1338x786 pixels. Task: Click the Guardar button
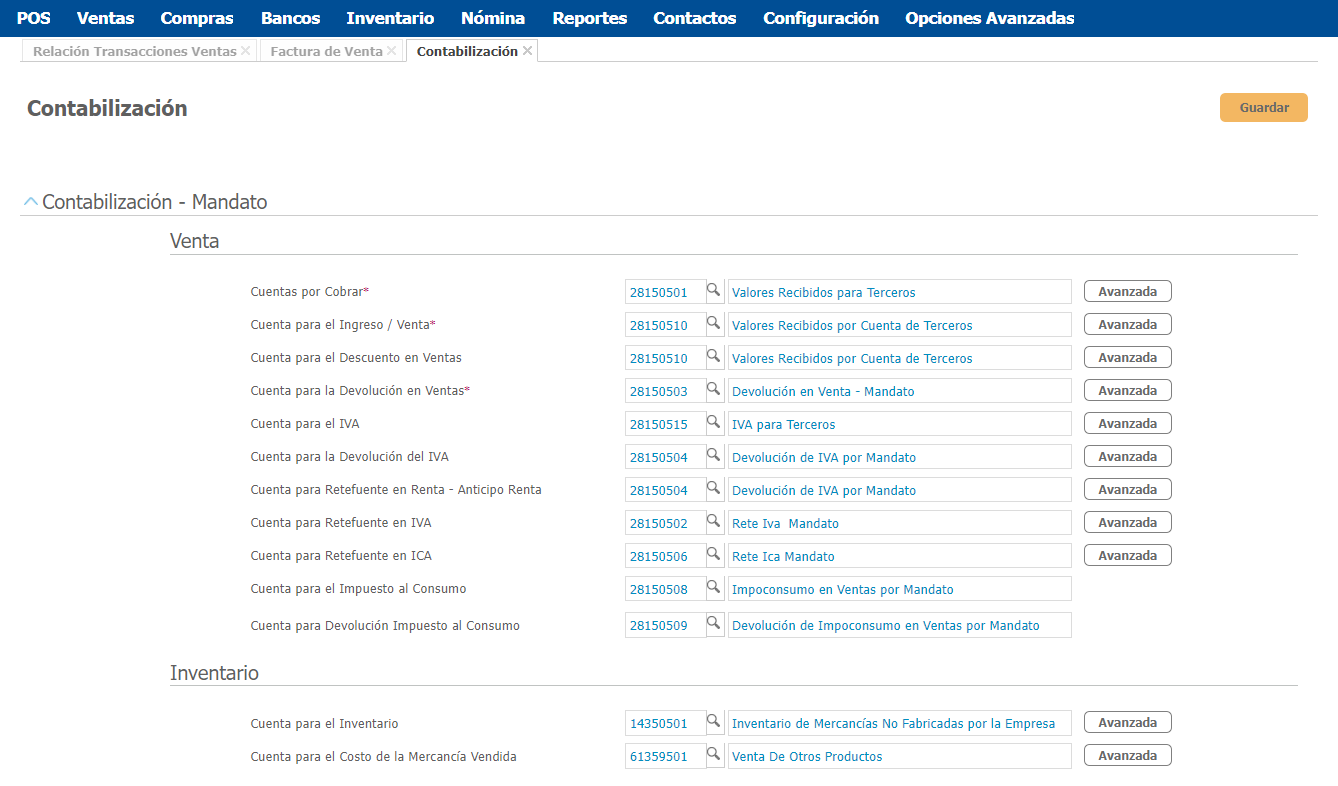pos(1263,108)
